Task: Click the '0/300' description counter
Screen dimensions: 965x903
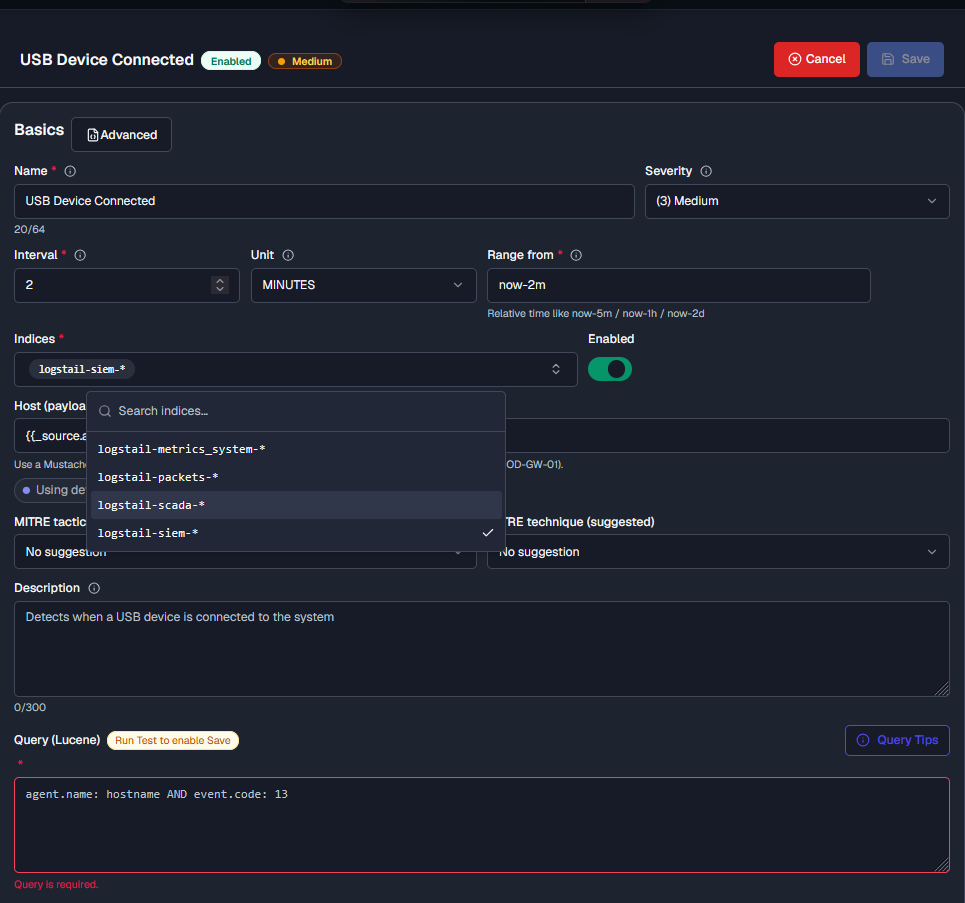Action: [x=30, y=707]
